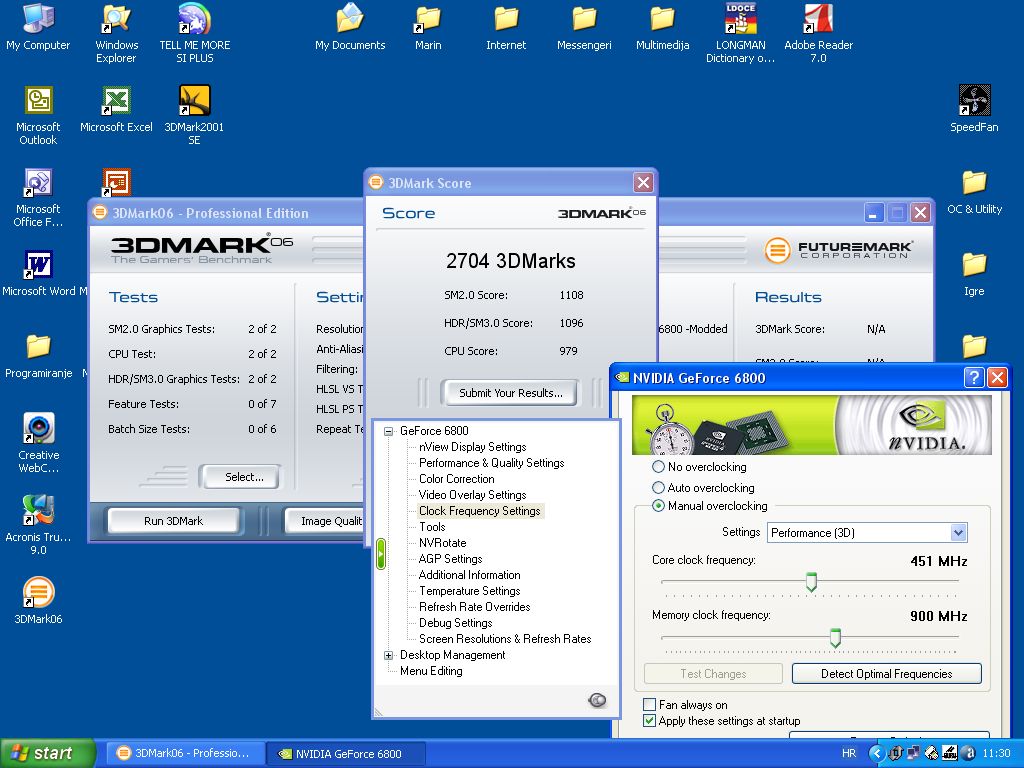Open Performance & Quality Settings item
The height and width of the screenshot is (768, 1024).
(492, 463)
